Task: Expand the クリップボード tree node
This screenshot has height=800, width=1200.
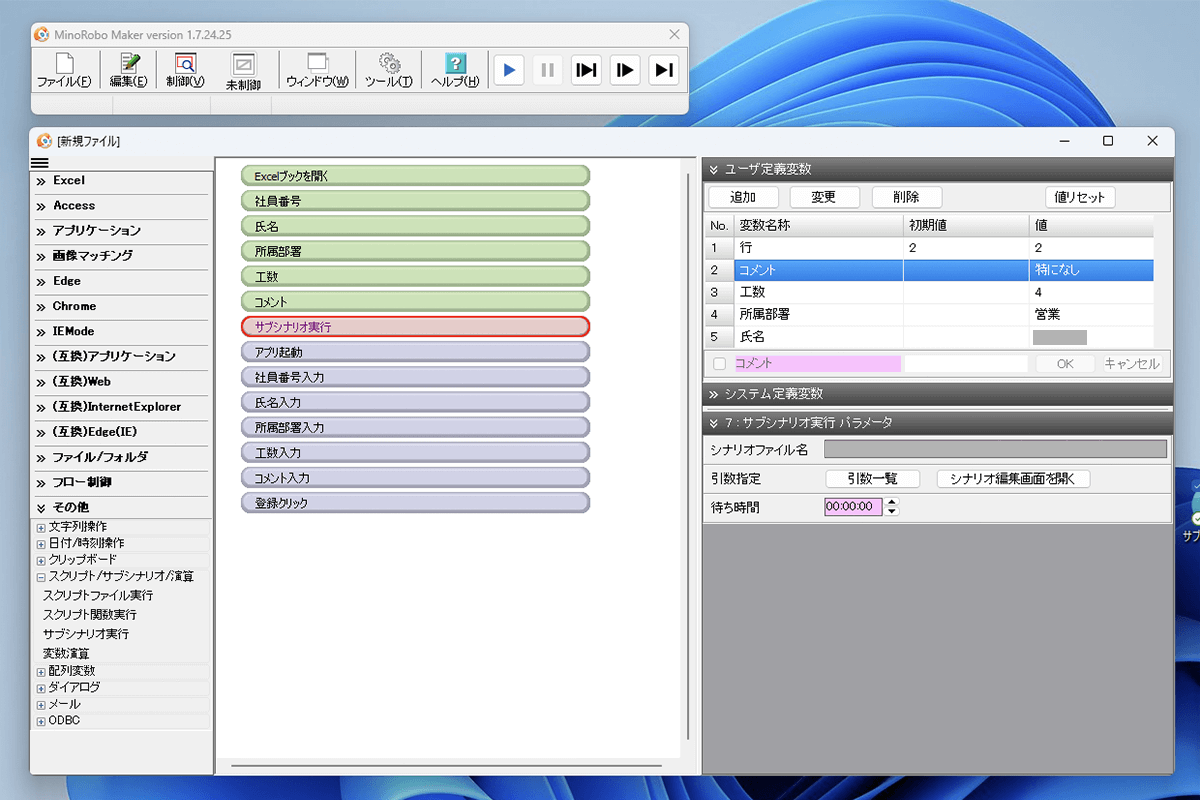Action: [x=41, y=560]
